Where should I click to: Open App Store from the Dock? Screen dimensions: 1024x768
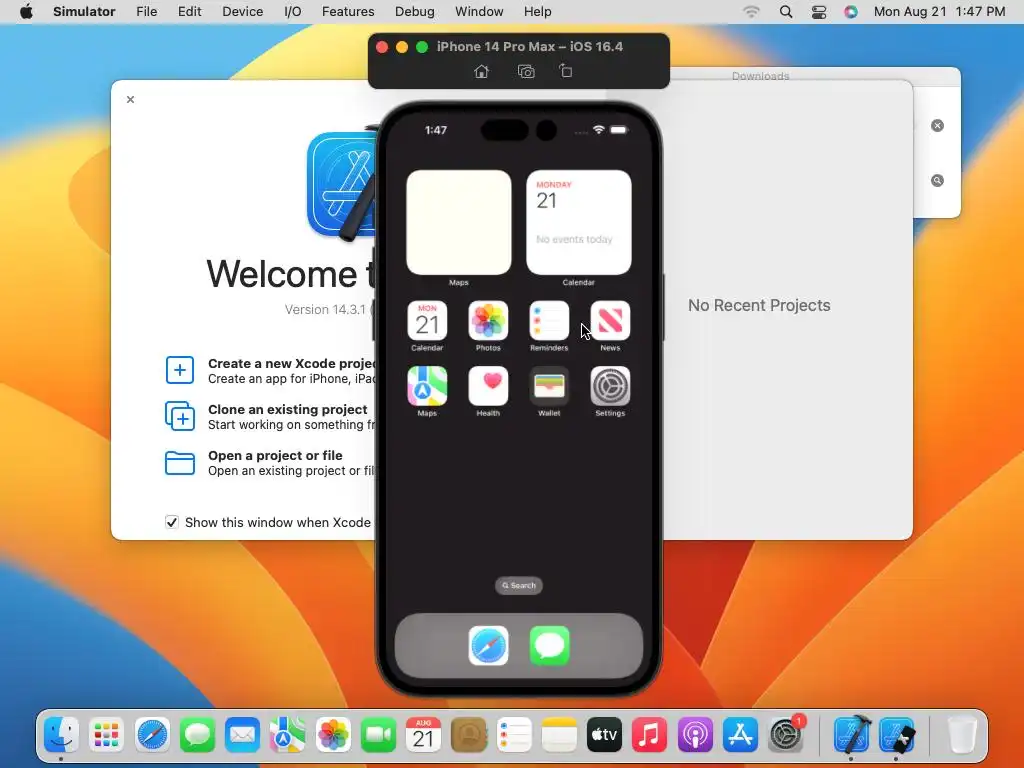pyautogui.click(x=740, y=735)
